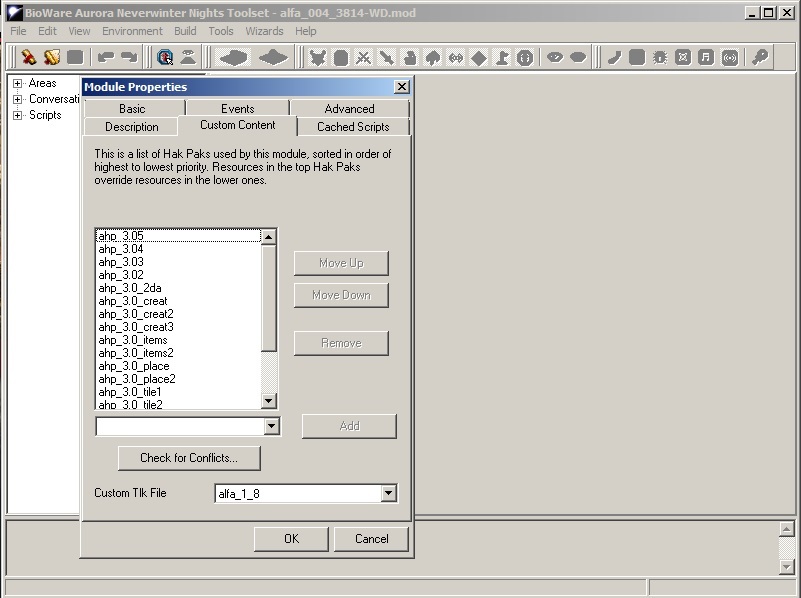Click the Hak Pak list scroll down arrow
This screenshot has width=801, height=598.
coord(268,401)
